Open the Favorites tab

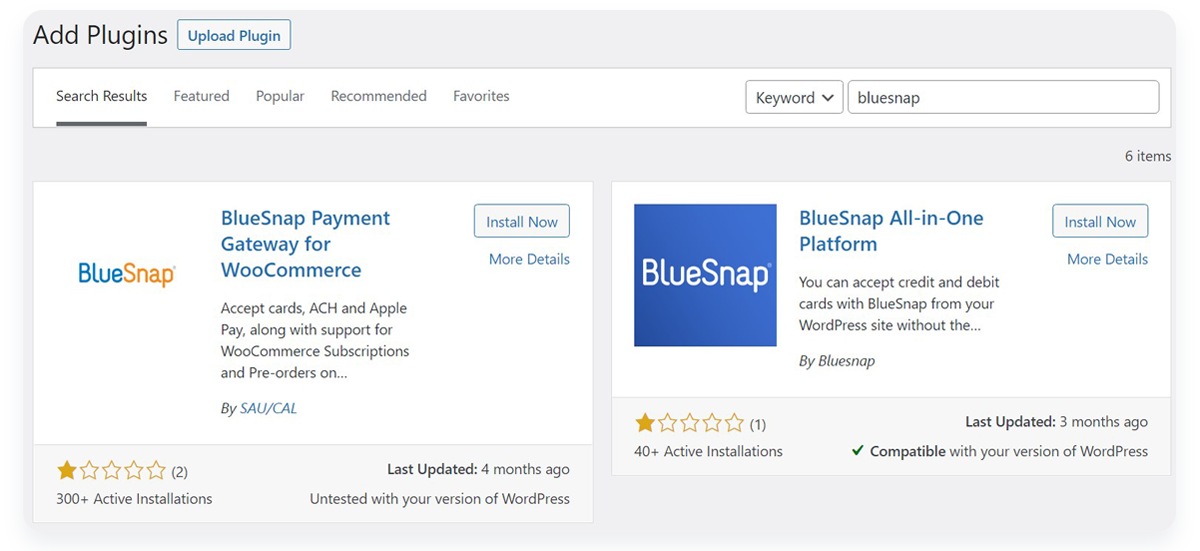pos(481,96)
